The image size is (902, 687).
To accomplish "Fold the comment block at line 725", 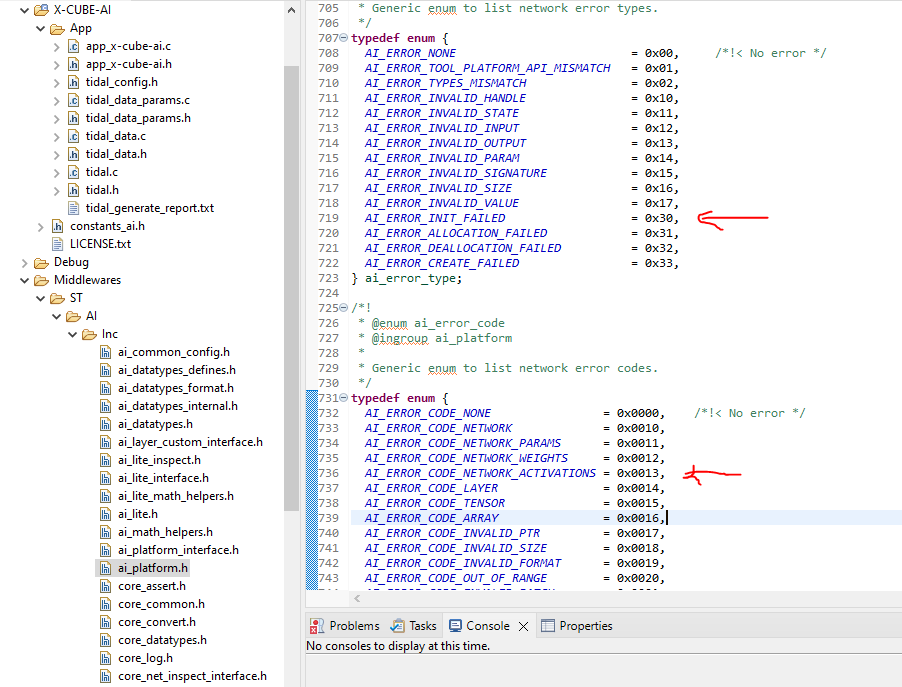I will (343, 308).
